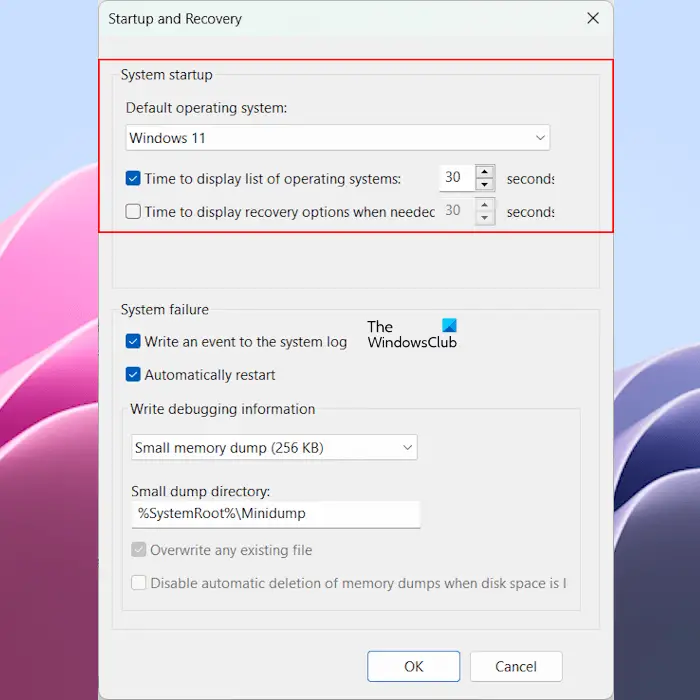
Task: Click the Small dump directory label
Action: click(200, 491)
